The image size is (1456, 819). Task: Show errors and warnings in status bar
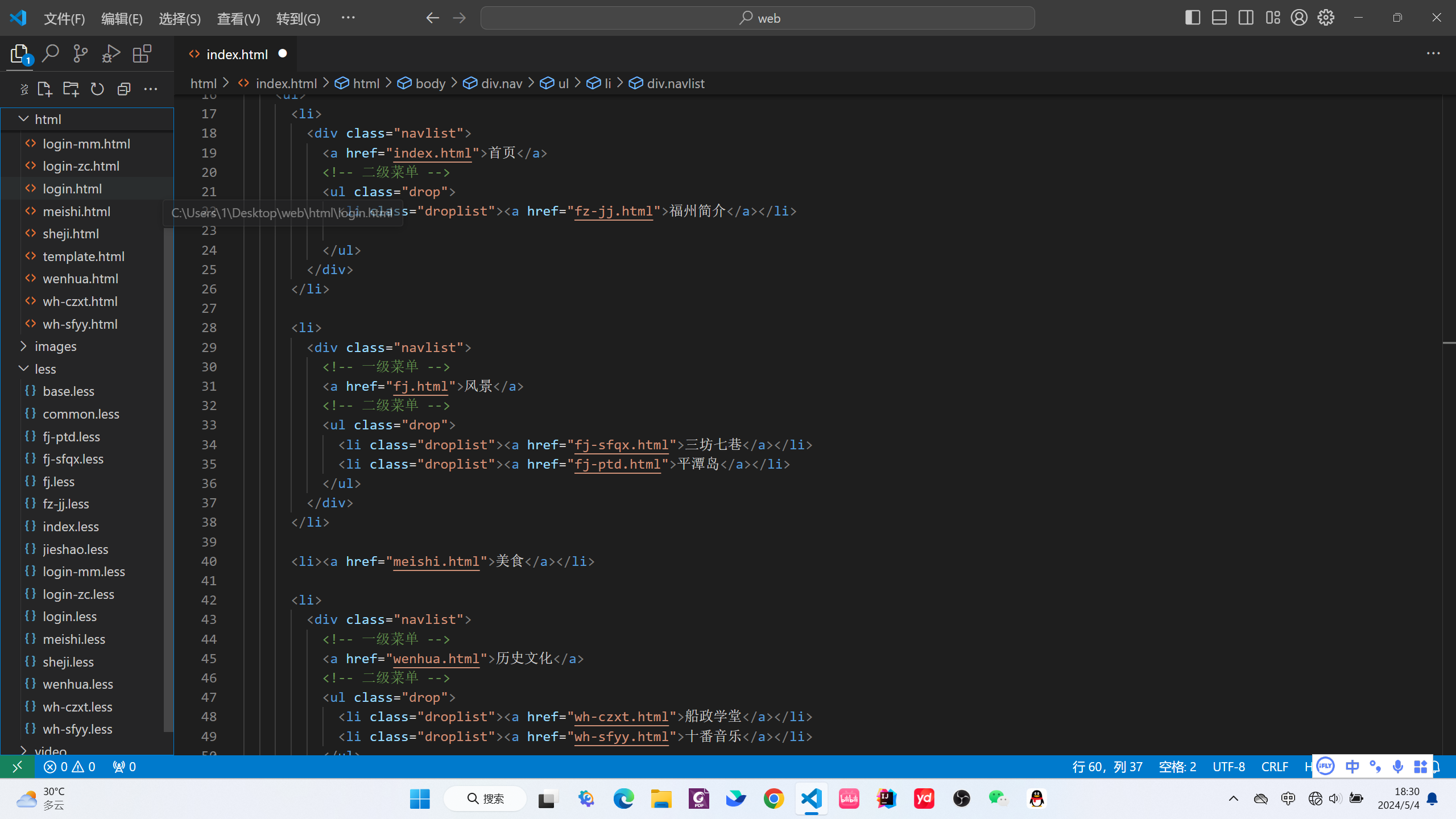click(70, 767)
